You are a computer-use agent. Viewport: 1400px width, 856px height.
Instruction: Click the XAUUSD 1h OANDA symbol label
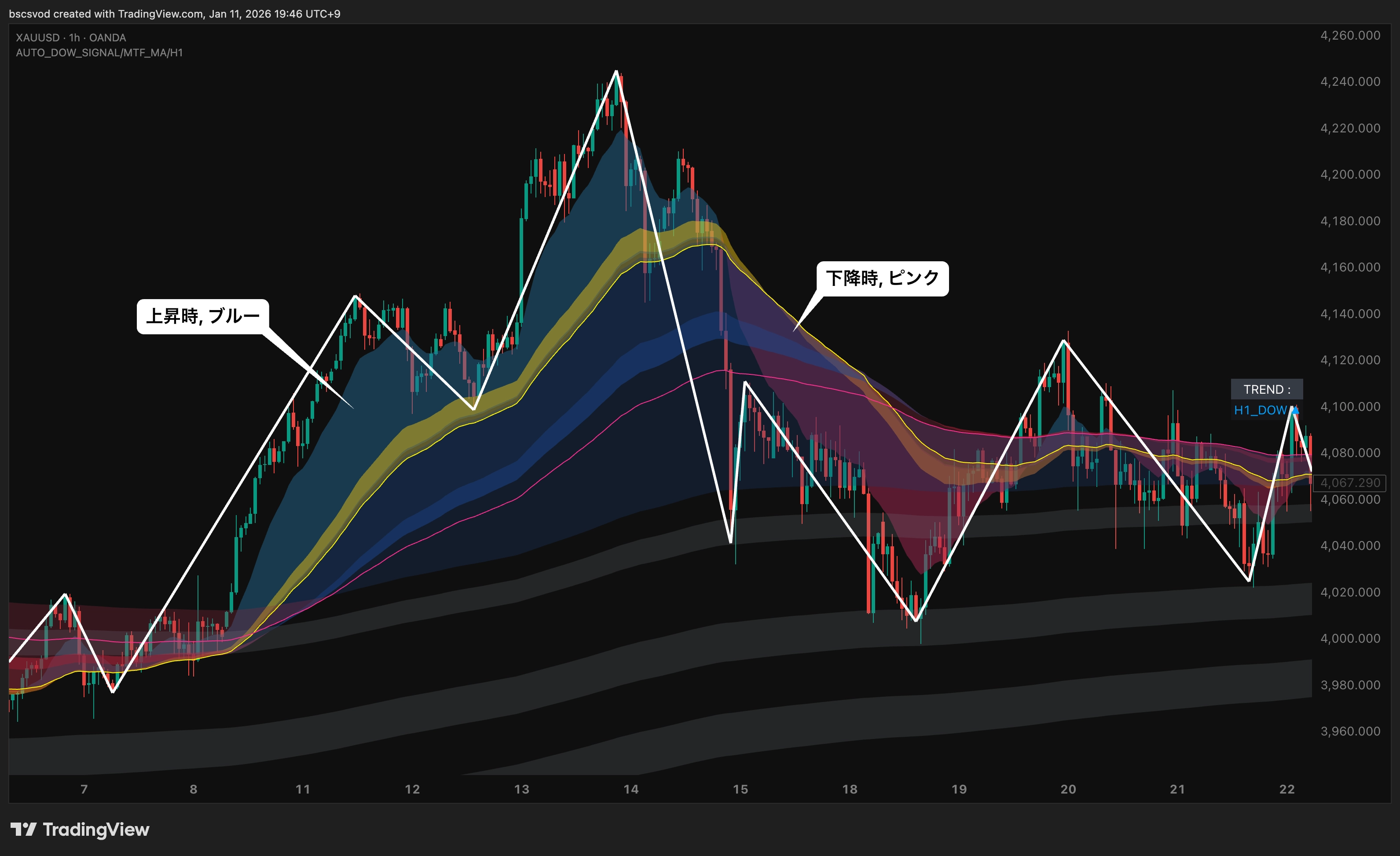(71, 37)
